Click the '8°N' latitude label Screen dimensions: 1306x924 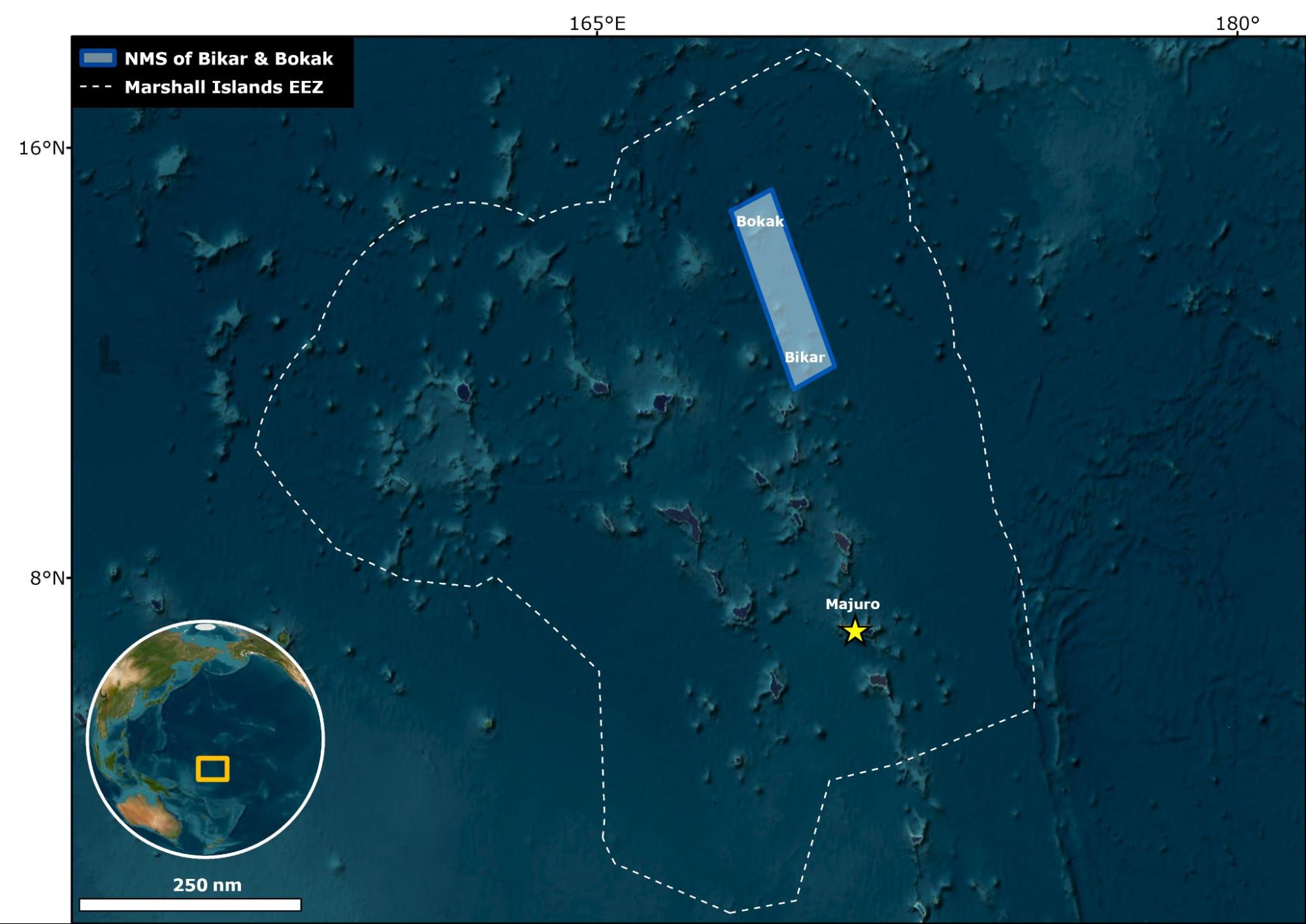coord(48,578)
